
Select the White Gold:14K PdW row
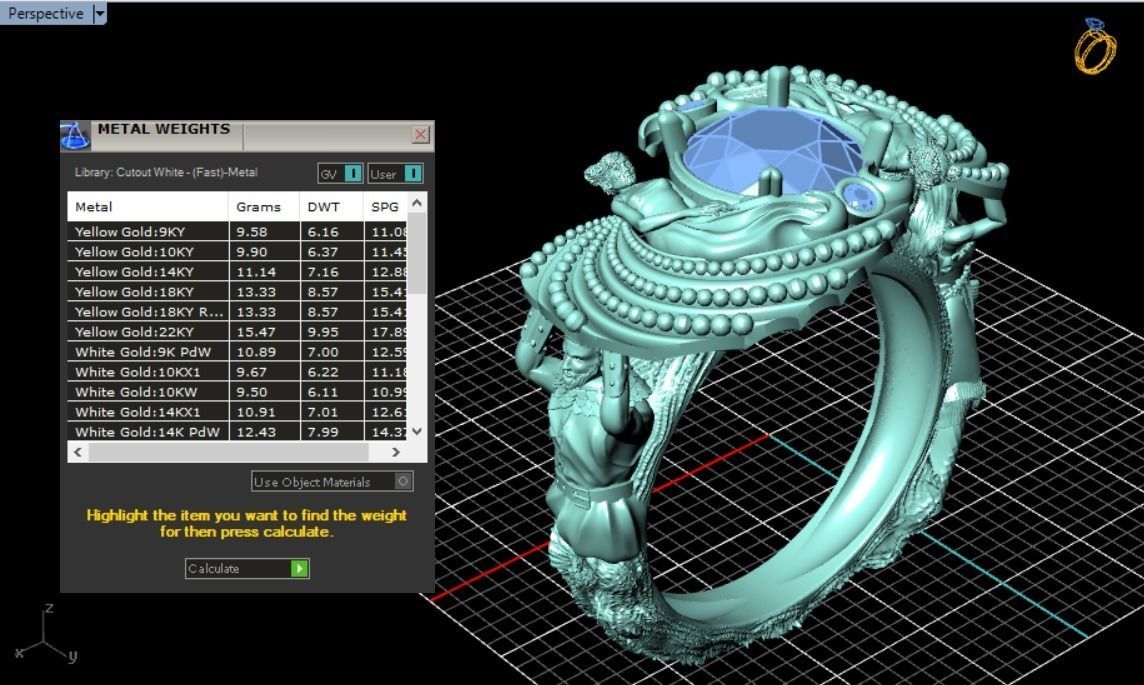237,432
